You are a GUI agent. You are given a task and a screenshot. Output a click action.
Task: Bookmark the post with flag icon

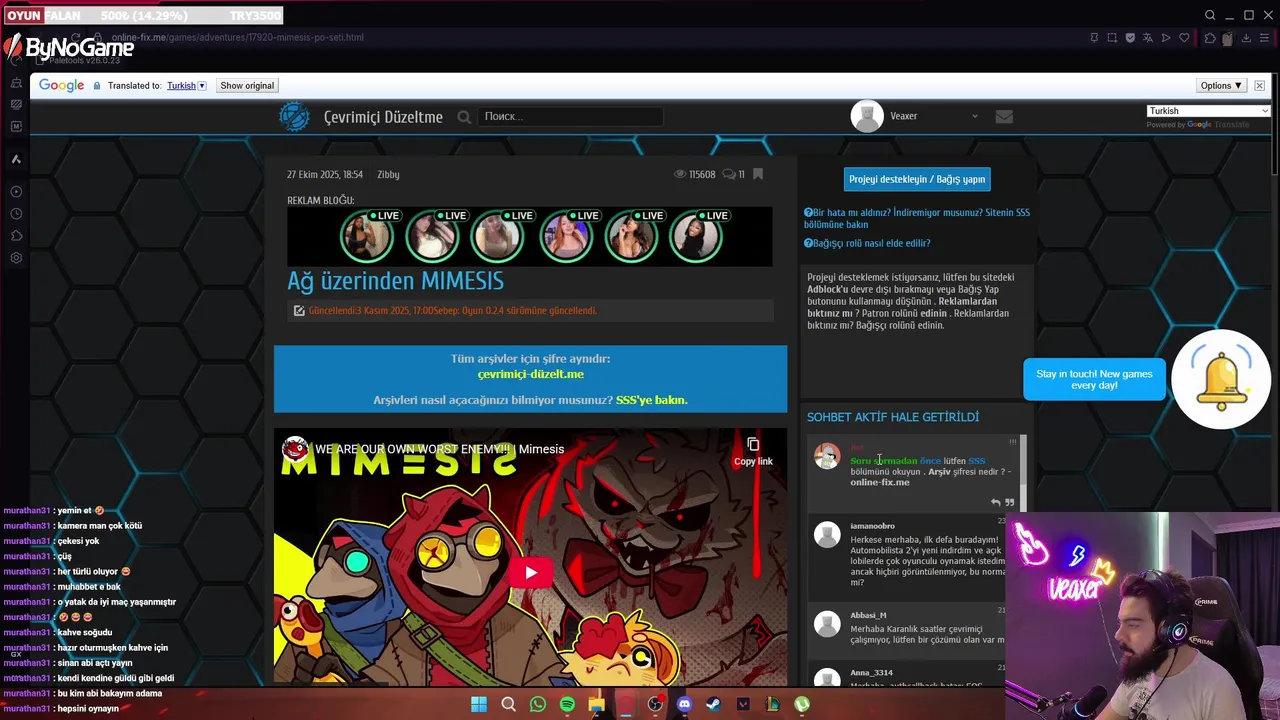click(x=758, y=174)
